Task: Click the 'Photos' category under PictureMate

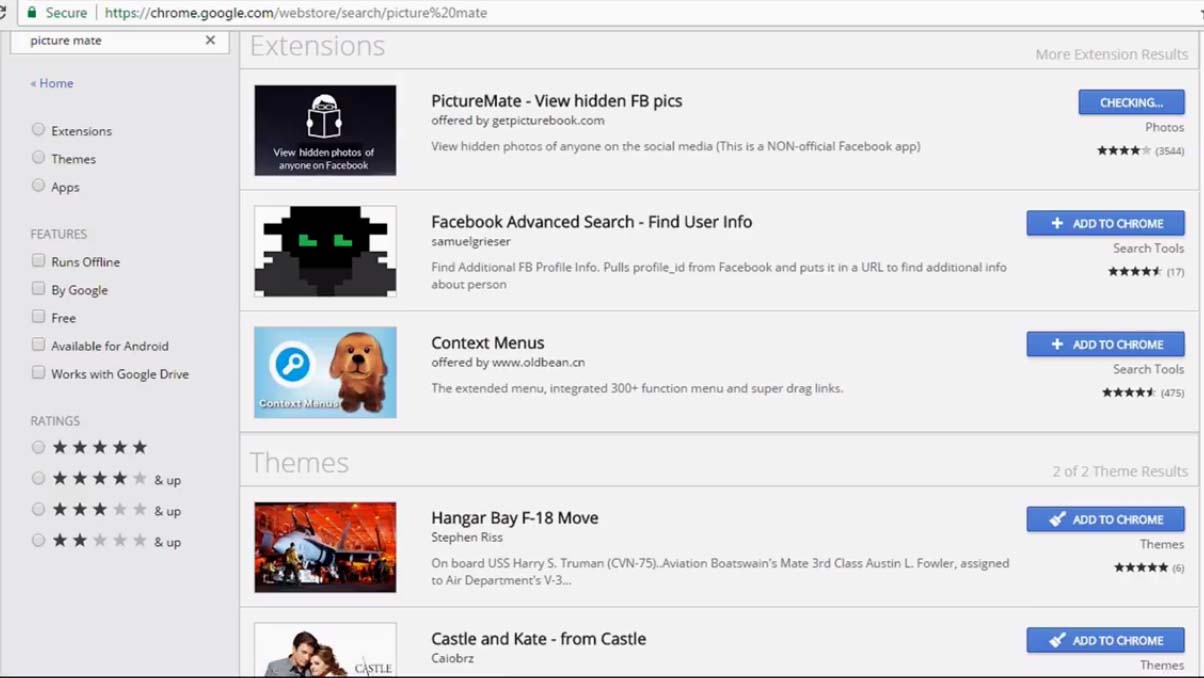Action: tap(1165, 127)
